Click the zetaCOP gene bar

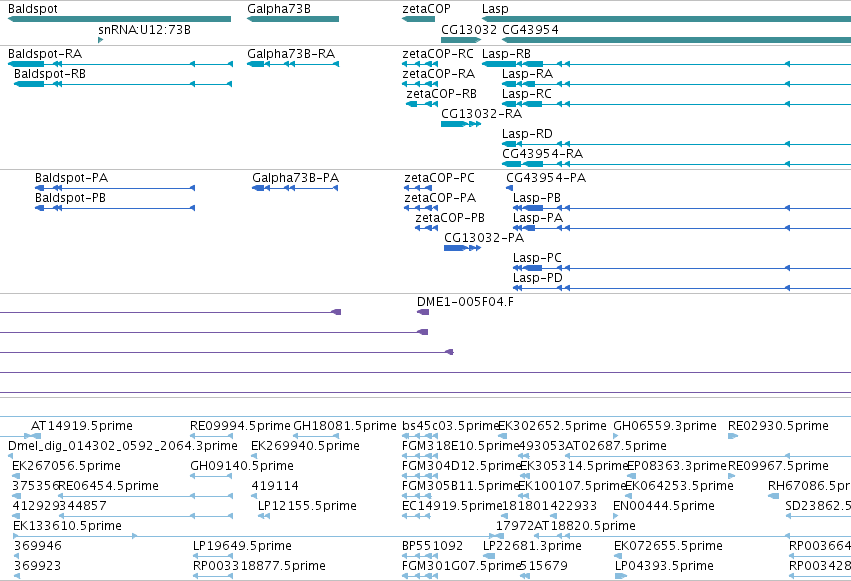pyautogui.click(x=418, y=19)
